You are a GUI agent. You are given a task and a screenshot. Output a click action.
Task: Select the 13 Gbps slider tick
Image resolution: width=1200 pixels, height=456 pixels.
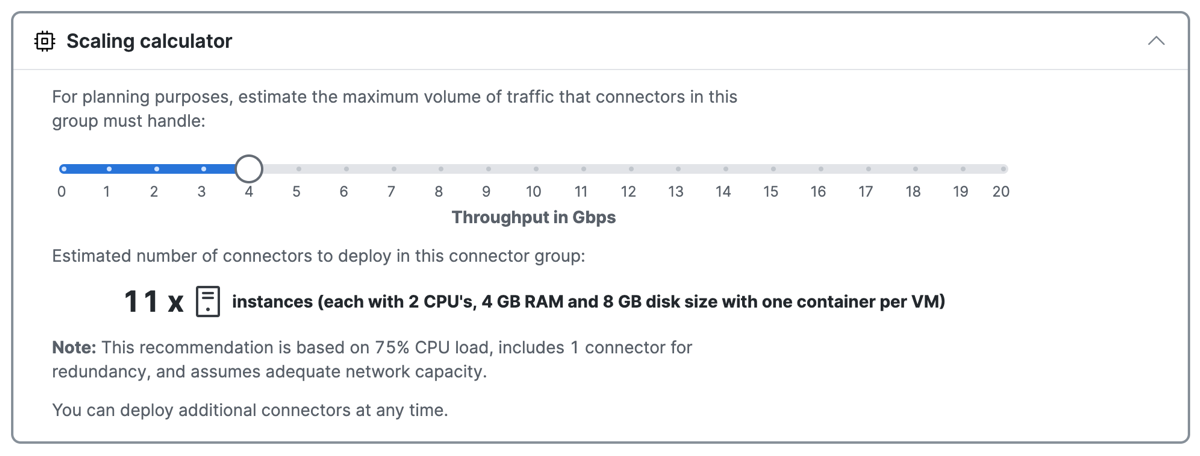(x=678, y=169)
